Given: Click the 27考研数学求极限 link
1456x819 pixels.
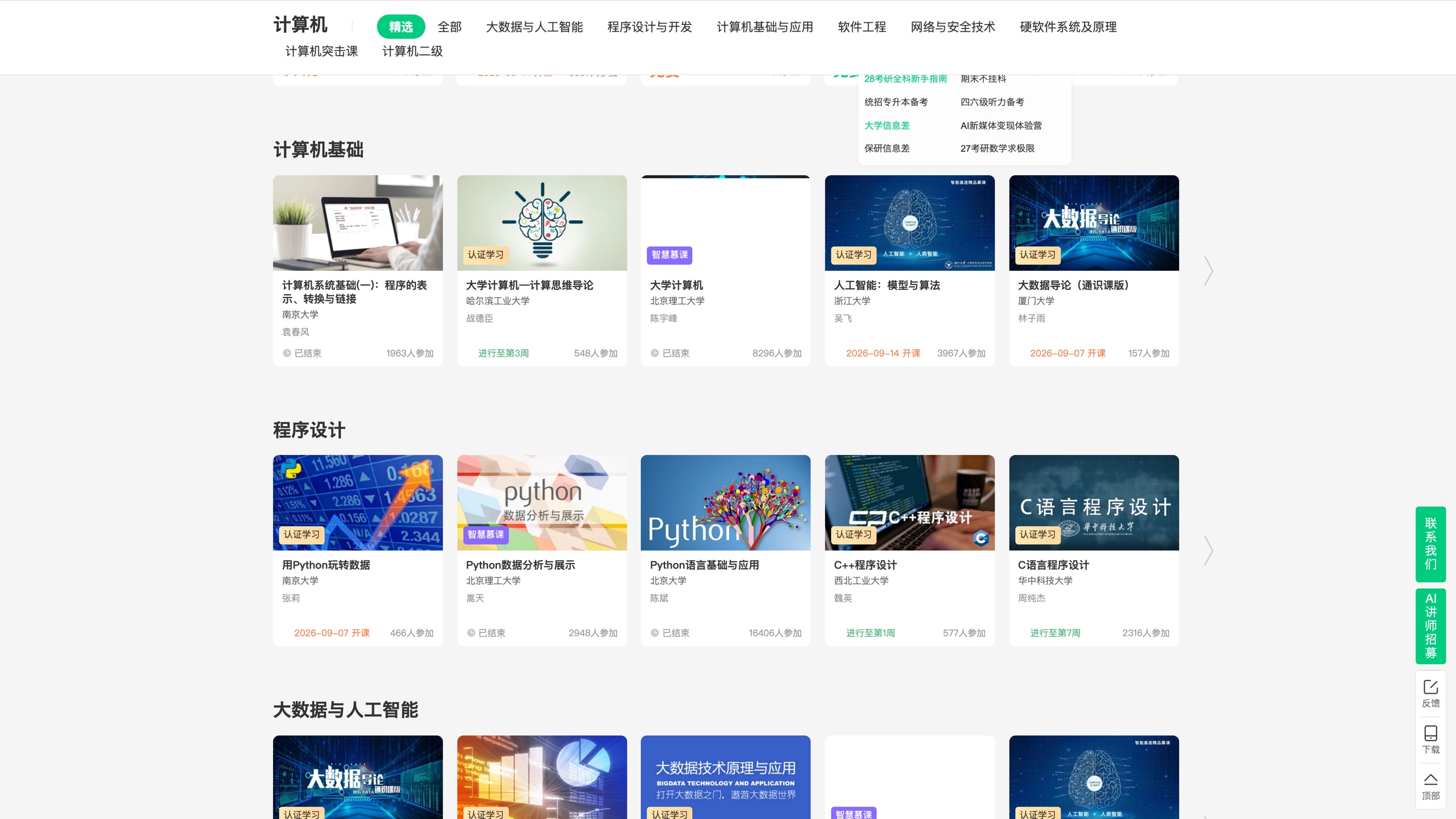Looking at the screenshot, I should click(997, 148).
